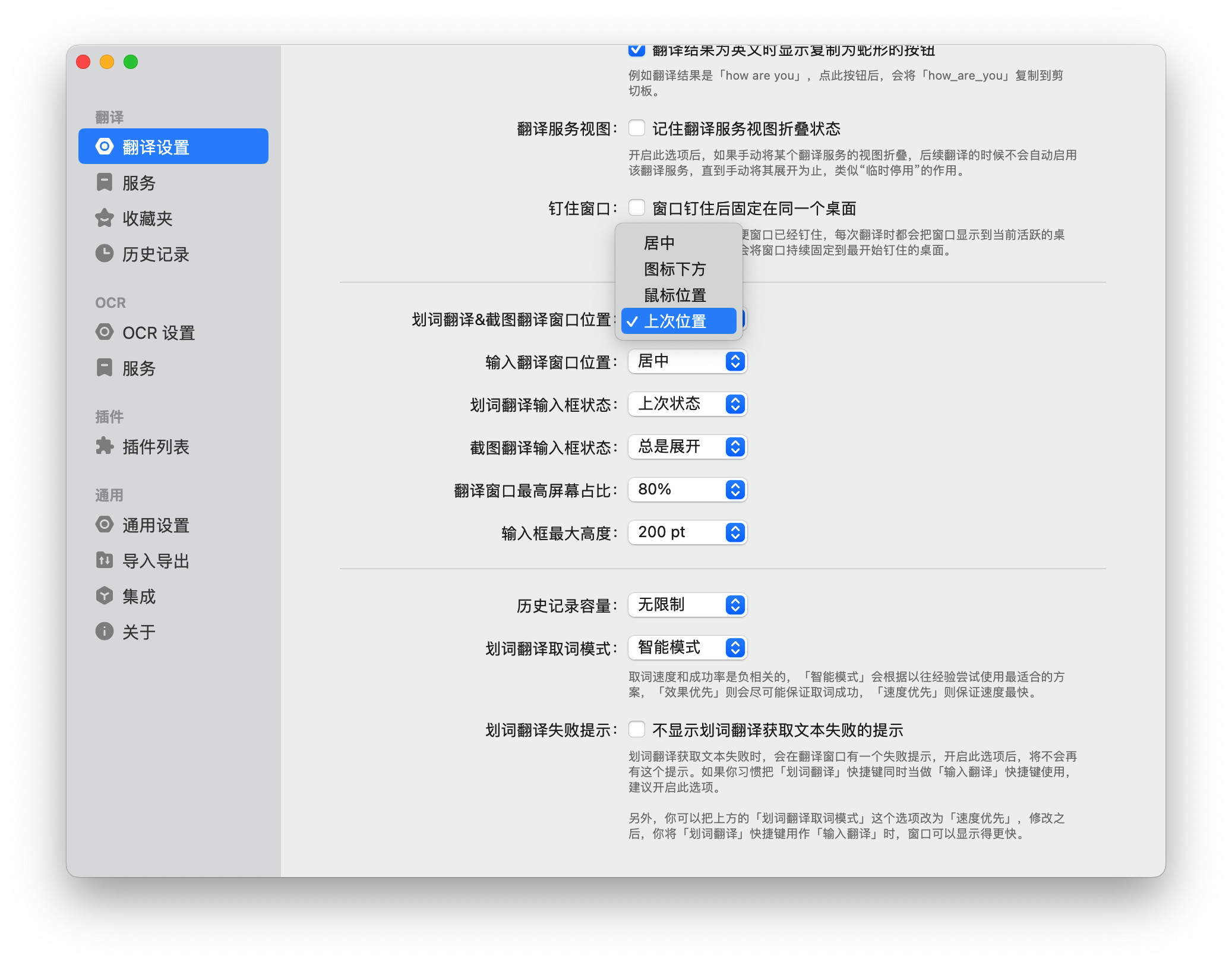Check the pin window to same desktop option
The height and width of the screenshot is (965, 1232).
637,208
